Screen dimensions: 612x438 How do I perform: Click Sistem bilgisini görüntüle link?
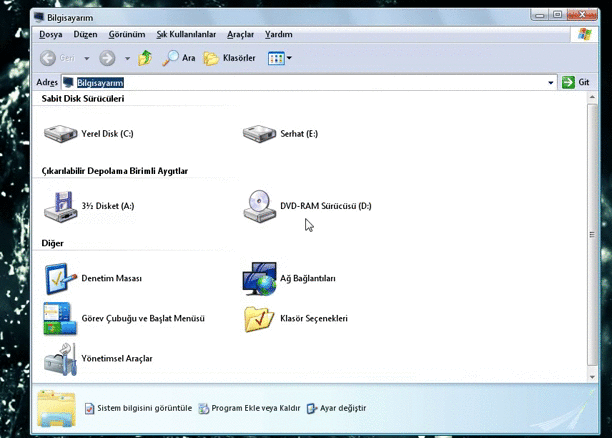click(139, 408)
